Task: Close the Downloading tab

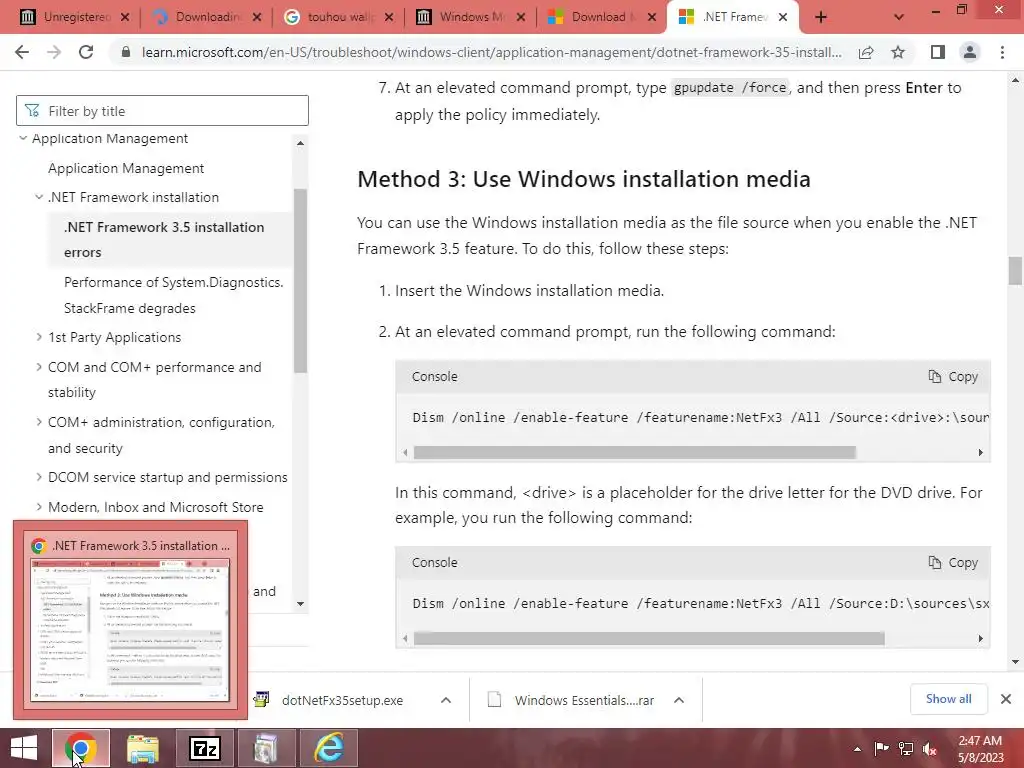Action: tap(257, 18)
